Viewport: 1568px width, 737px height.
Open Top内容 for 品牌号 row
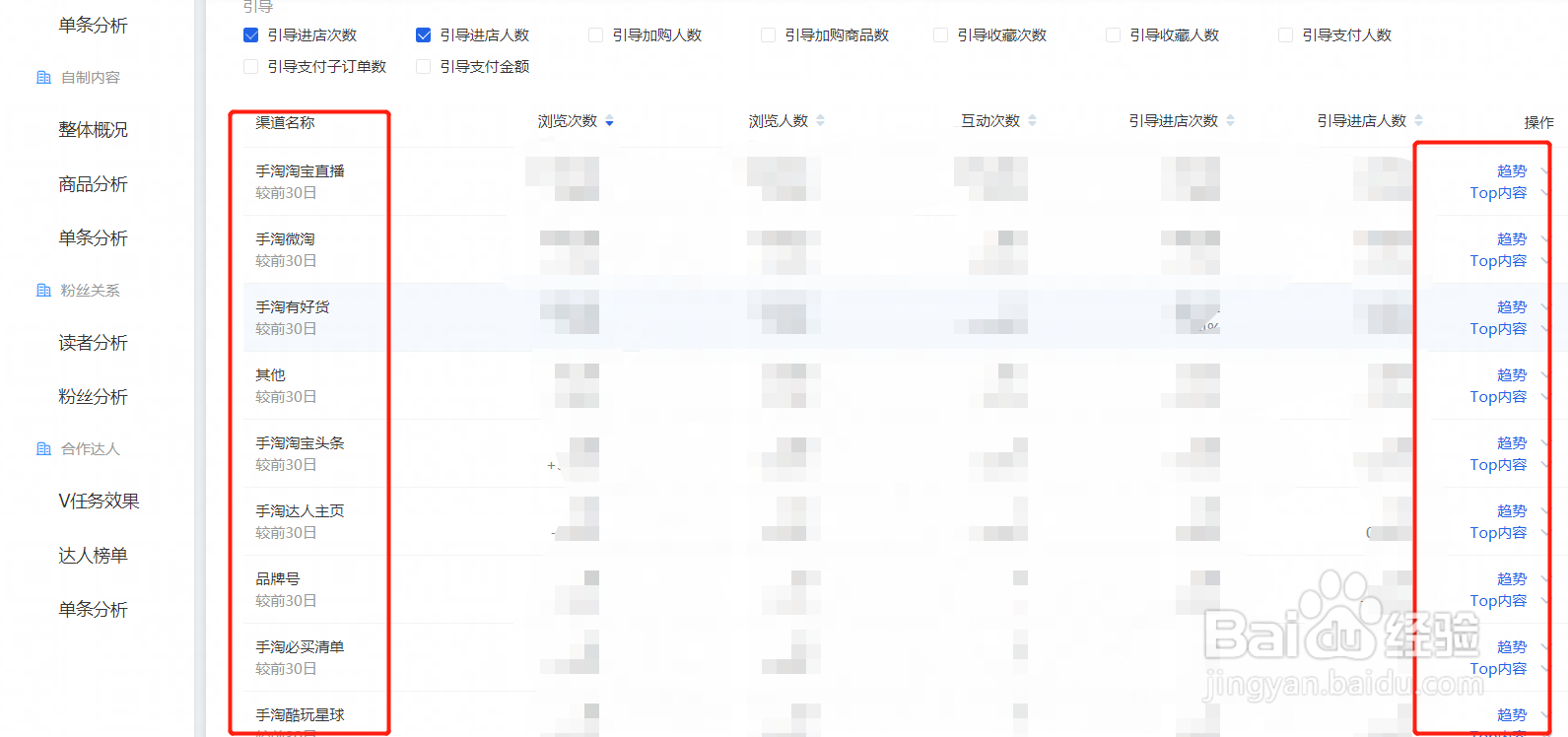click(1498, 601)
